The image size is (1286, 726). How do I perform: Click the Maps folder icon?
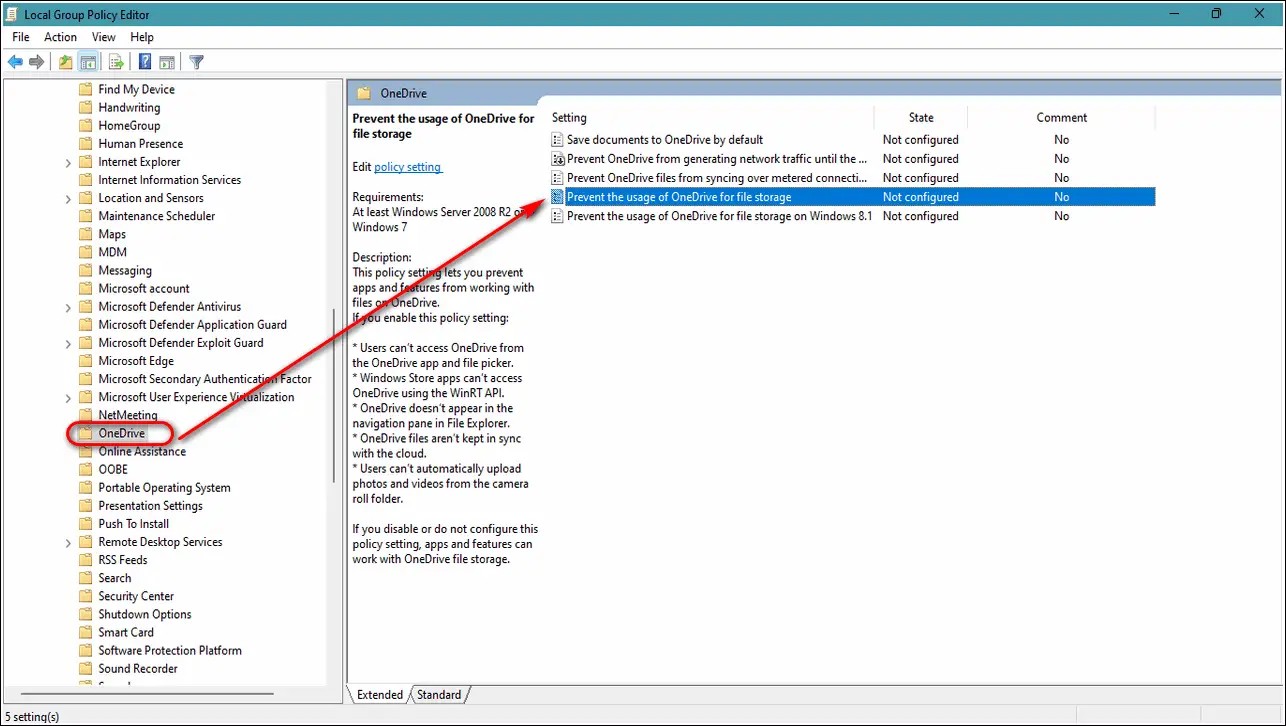coord(86,234)
